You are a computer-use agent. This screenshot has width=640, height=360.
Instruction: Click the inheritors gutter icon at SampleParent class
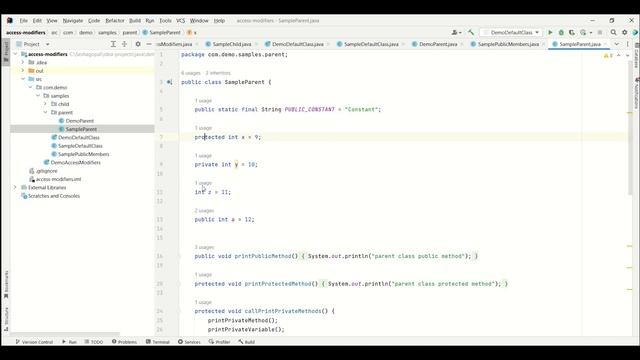click(x=170, y=82)
